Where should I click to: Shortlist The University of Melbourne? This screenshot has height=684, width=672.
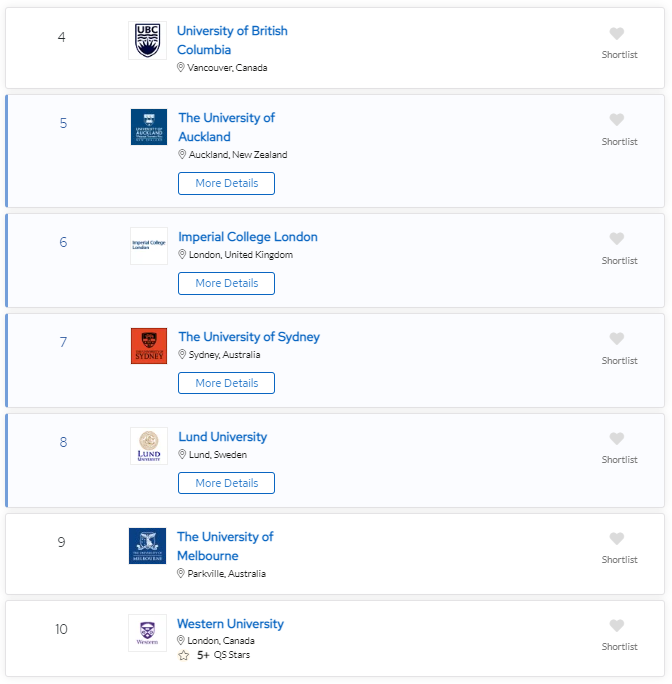617,539
